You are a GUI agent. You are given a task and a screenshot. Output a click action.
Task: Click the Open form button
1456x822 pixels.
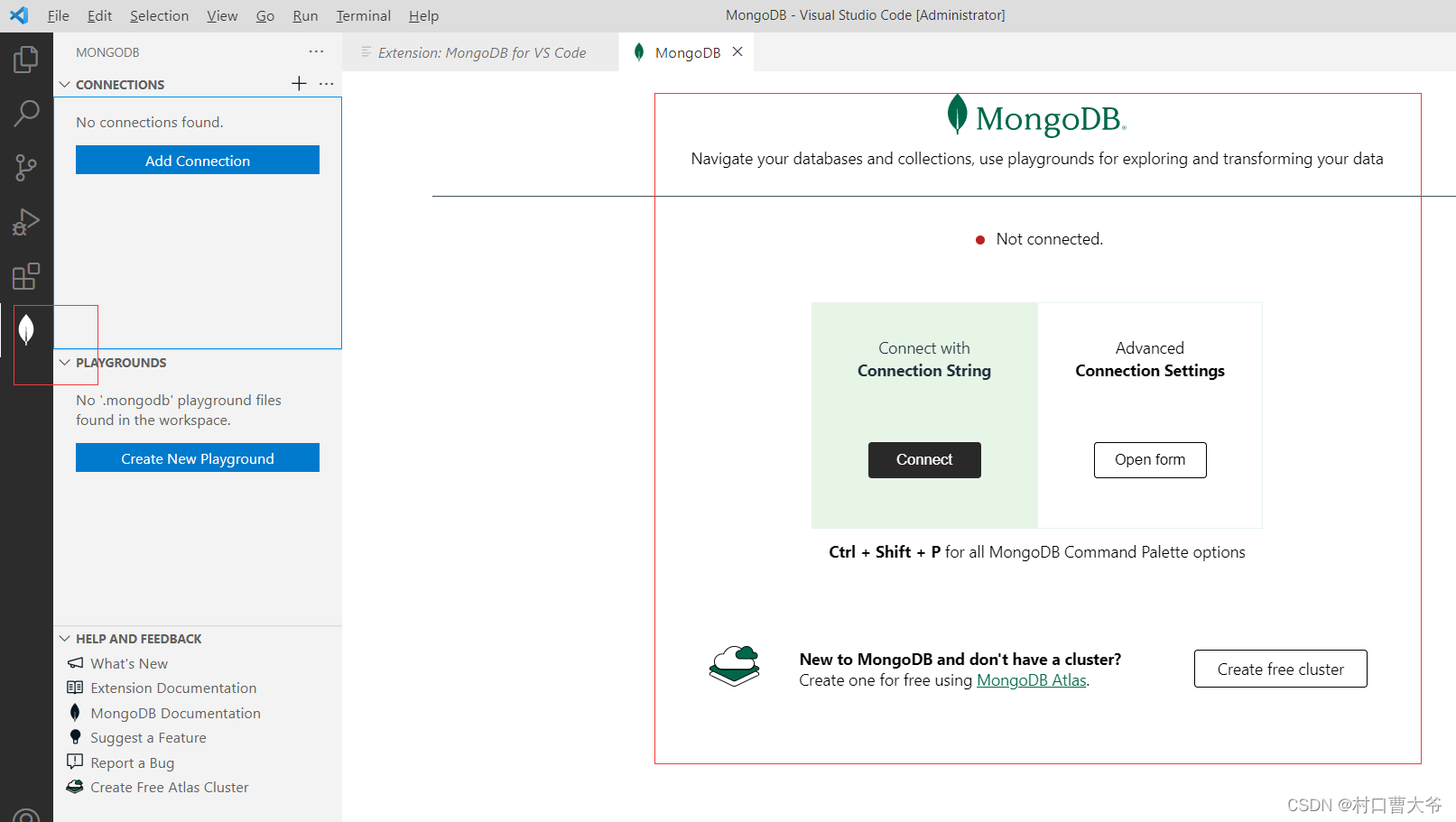coord(1150,459)
